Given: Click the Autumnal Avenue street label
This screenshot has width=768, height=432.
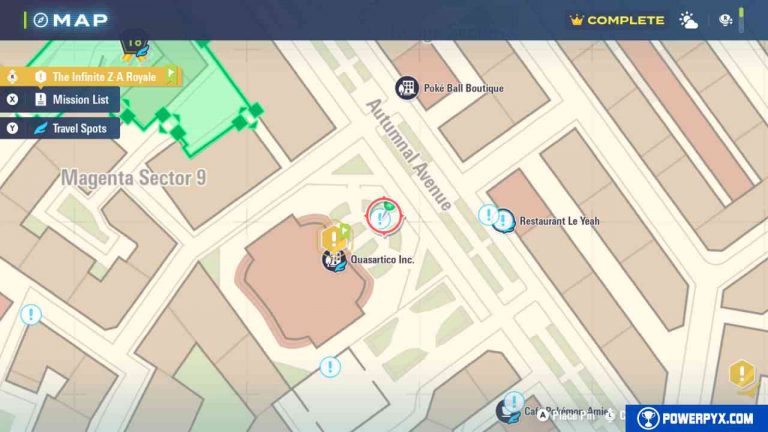Looking at the screenshot, I should tap(408, 153).
